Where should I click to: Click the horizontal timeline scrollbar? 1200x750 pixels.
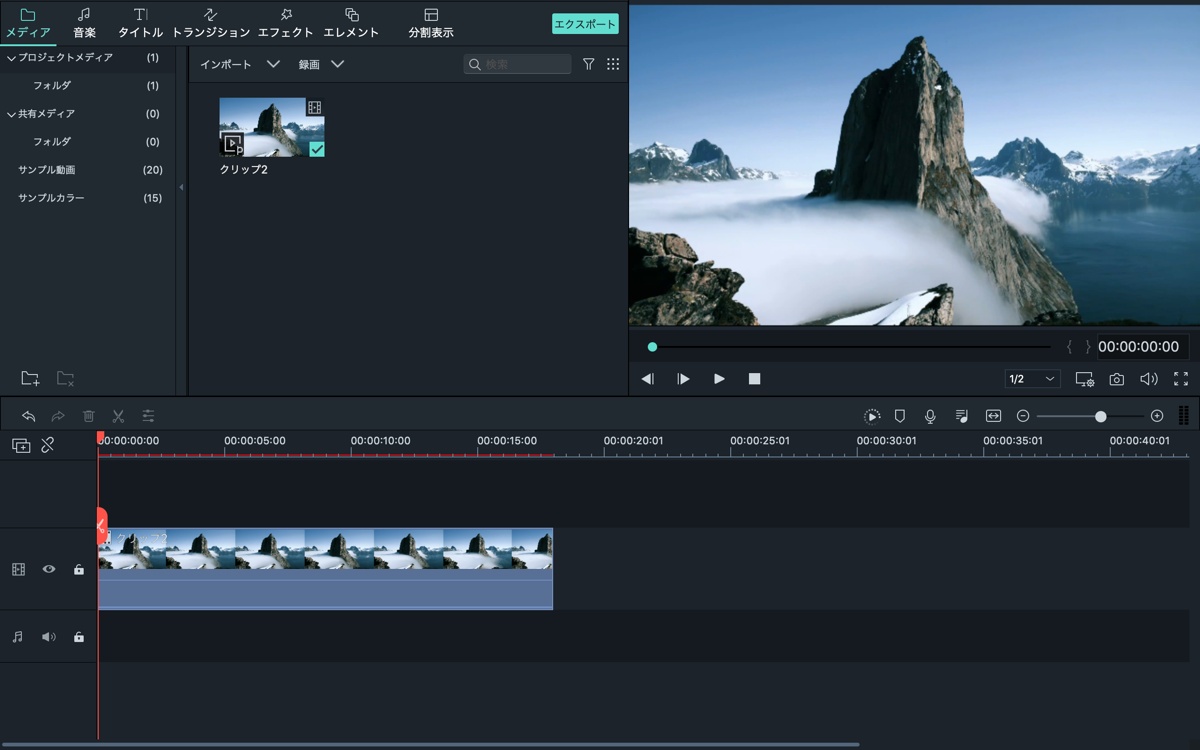click(x=430, y=745)
